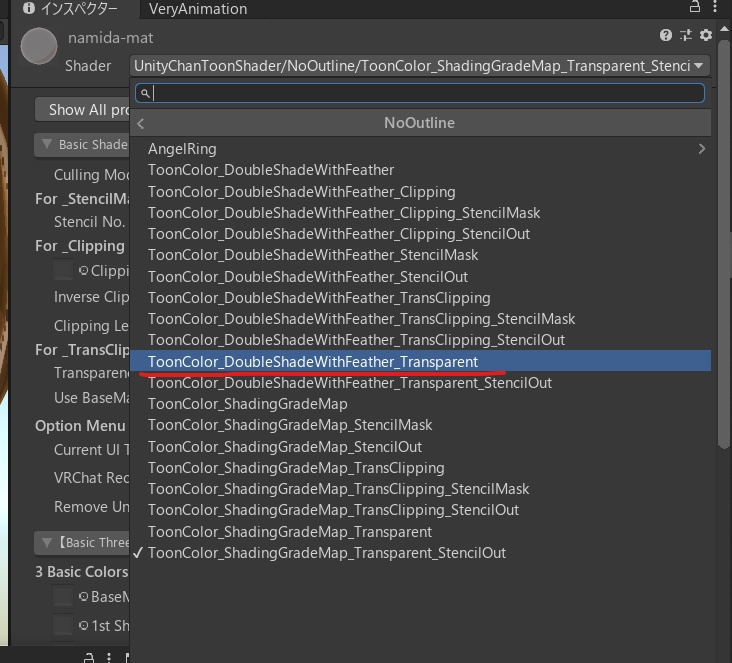732x663 pixels.
Task: Click the namida-mat material preview sphere
Action: pyautogui.click(x=39, y=46)
